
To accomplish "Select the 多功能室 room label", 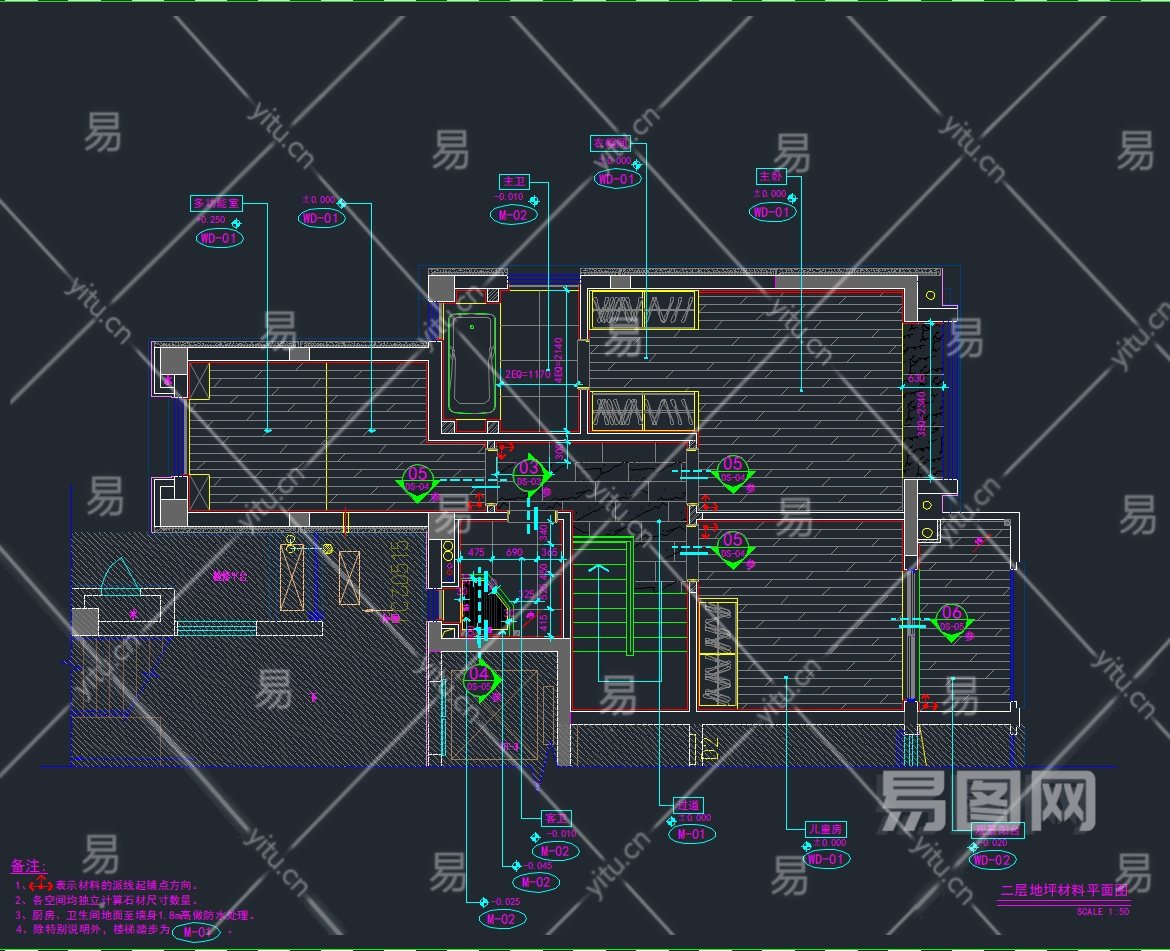I will pos(216,203).
